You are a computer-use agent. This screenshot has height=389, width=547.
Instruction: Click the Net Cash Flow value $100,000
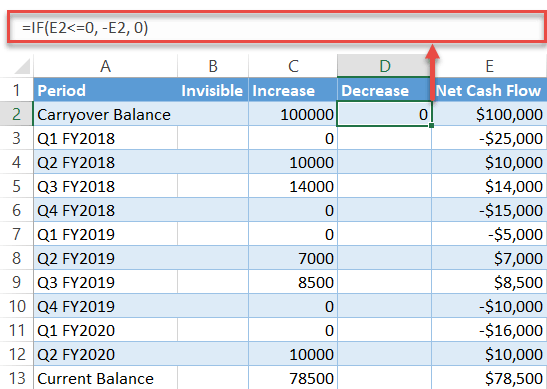(x=489, y=114)
